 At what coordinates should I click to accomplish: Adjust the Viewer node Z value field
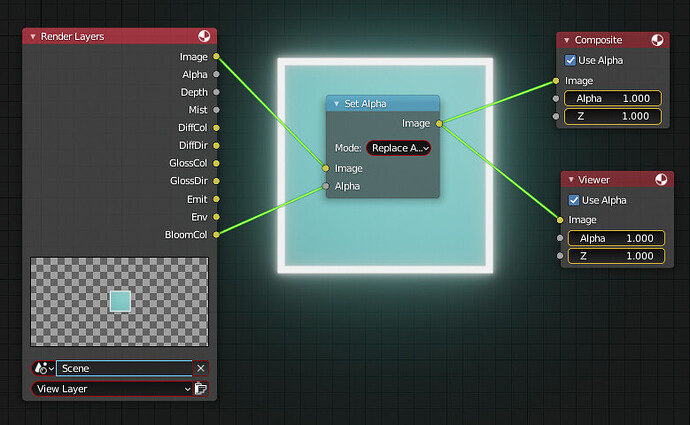tap(616, 256)
